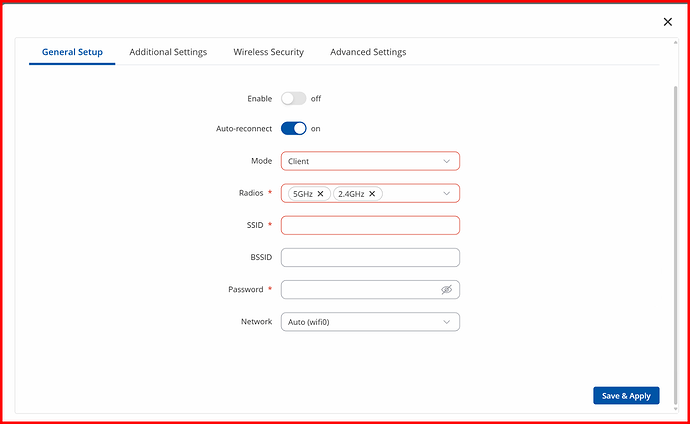Close the wireless setup dialog

pos(668,22)
